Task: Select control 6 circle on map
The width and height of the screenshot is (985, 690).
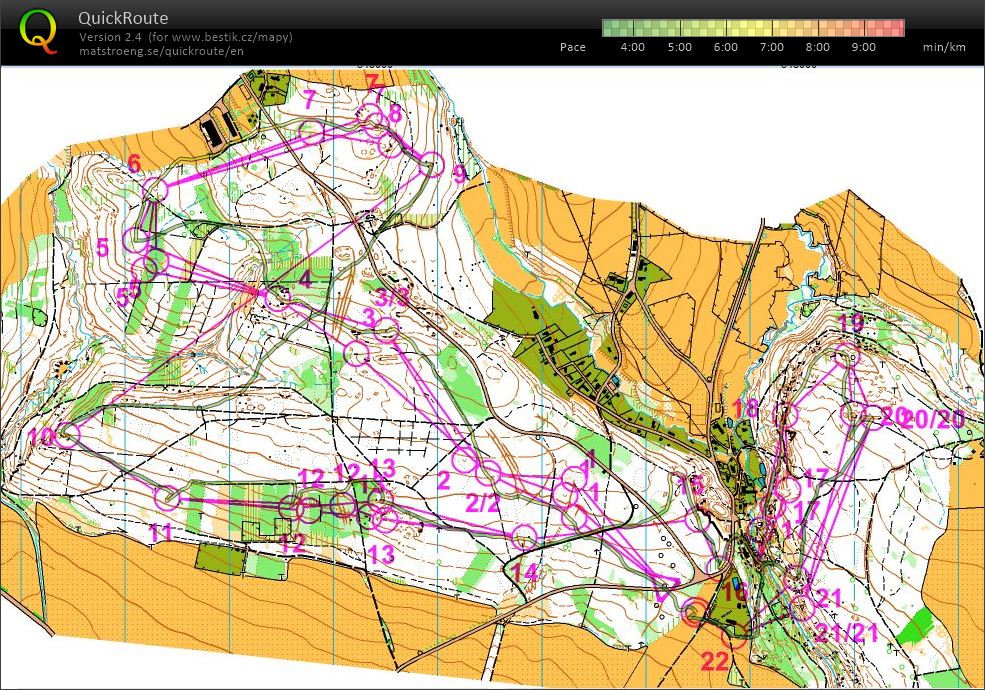Action: (155, 189)
